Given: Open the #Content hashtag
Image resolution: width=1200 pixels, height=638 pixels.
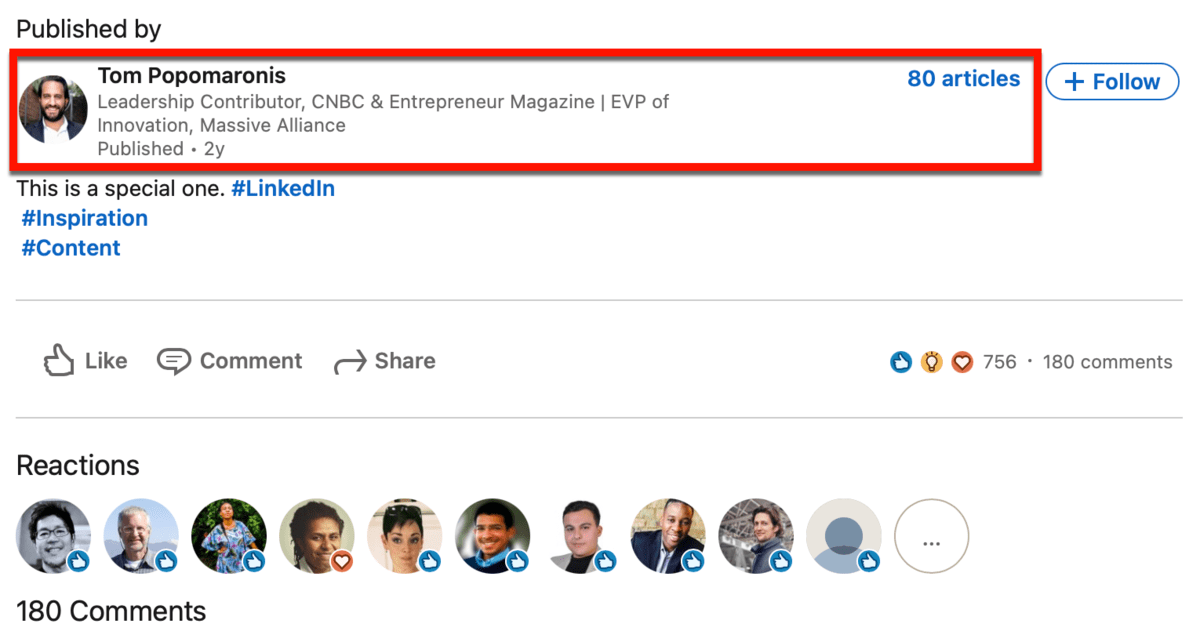Looking at the screenshot, I should pos(71,248).
